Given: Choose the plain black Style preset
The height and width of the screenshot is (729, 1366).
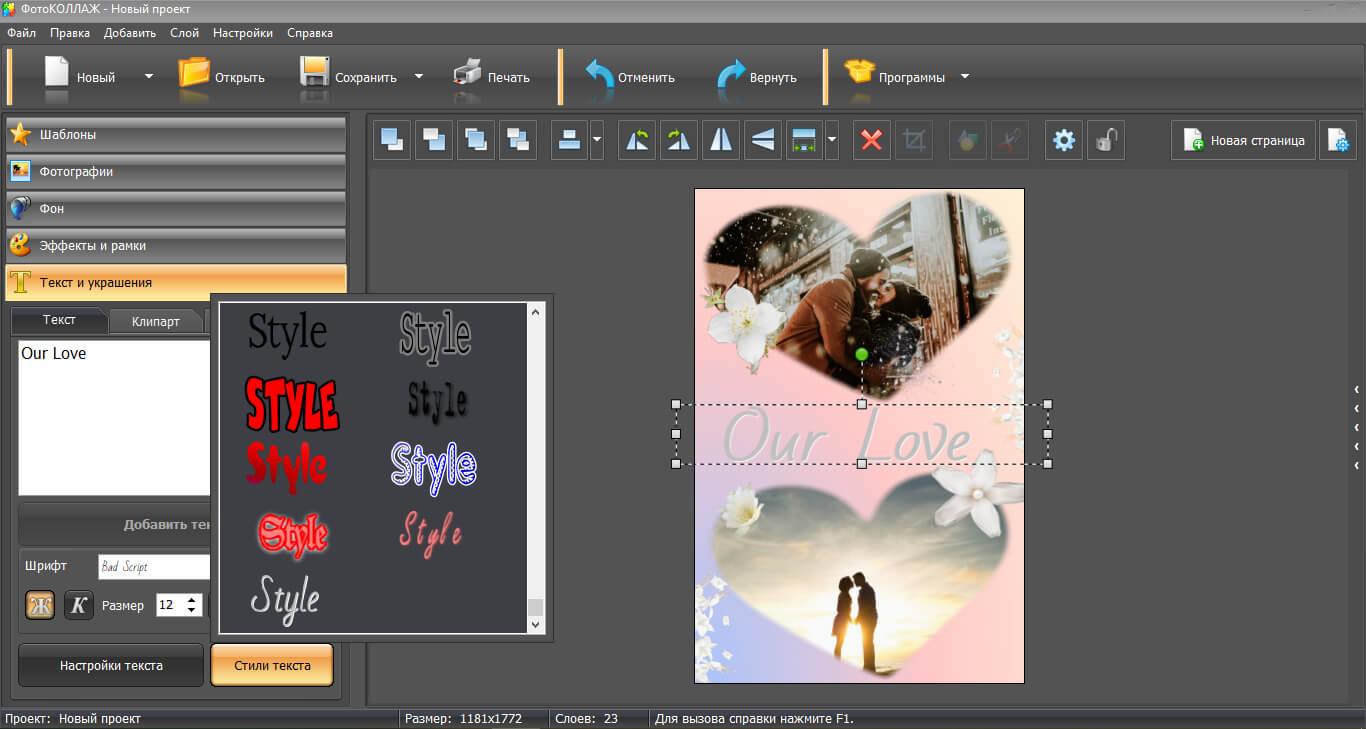Looking at the screenshot, I should (x=287, y=333).
